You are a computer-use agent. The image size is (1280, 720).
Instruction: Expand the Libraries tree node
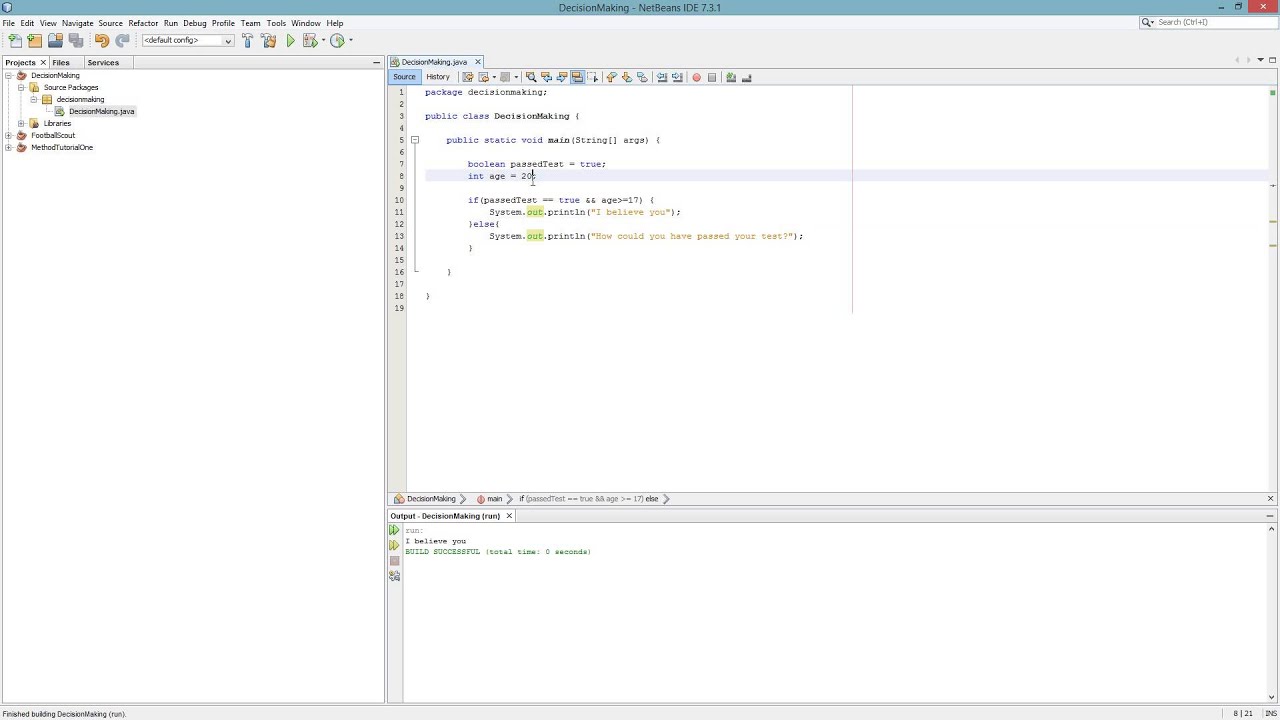click(x=21, y=124)
